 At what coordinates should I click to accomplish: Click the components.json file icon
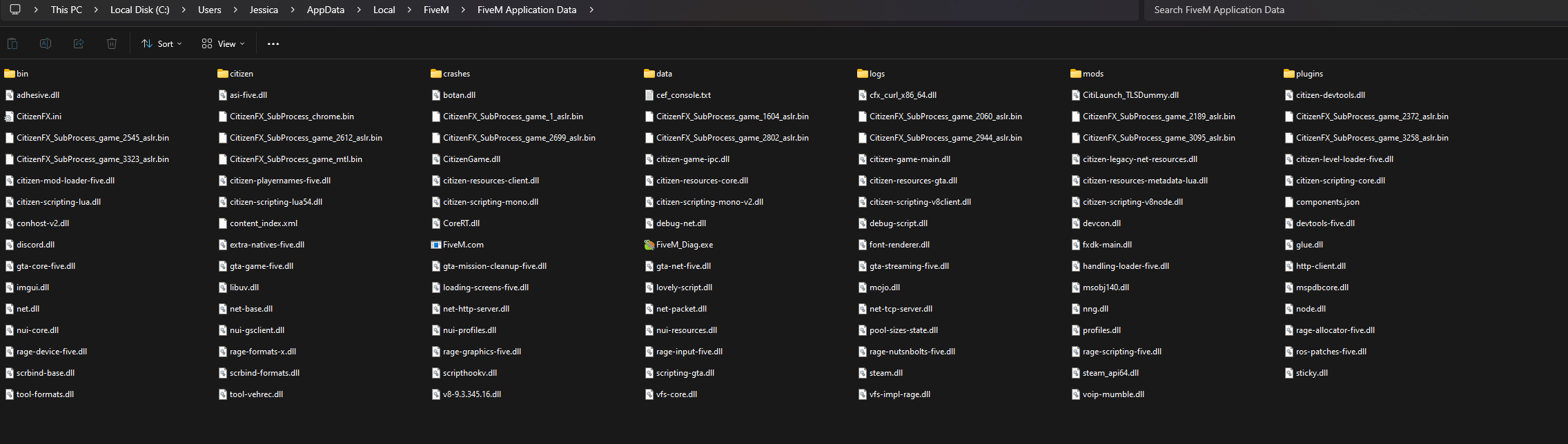pos(1289,202)
